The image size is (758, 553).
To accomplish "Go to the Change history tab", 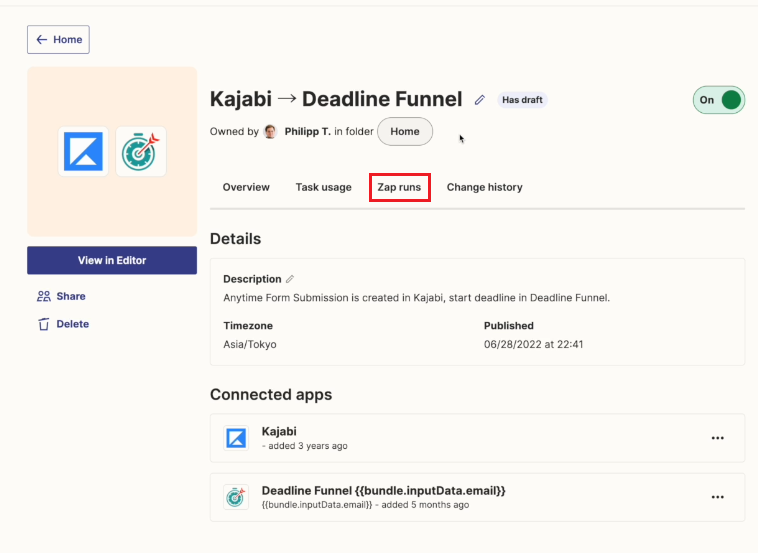I will pyautogui.click(x=484, y=187).
